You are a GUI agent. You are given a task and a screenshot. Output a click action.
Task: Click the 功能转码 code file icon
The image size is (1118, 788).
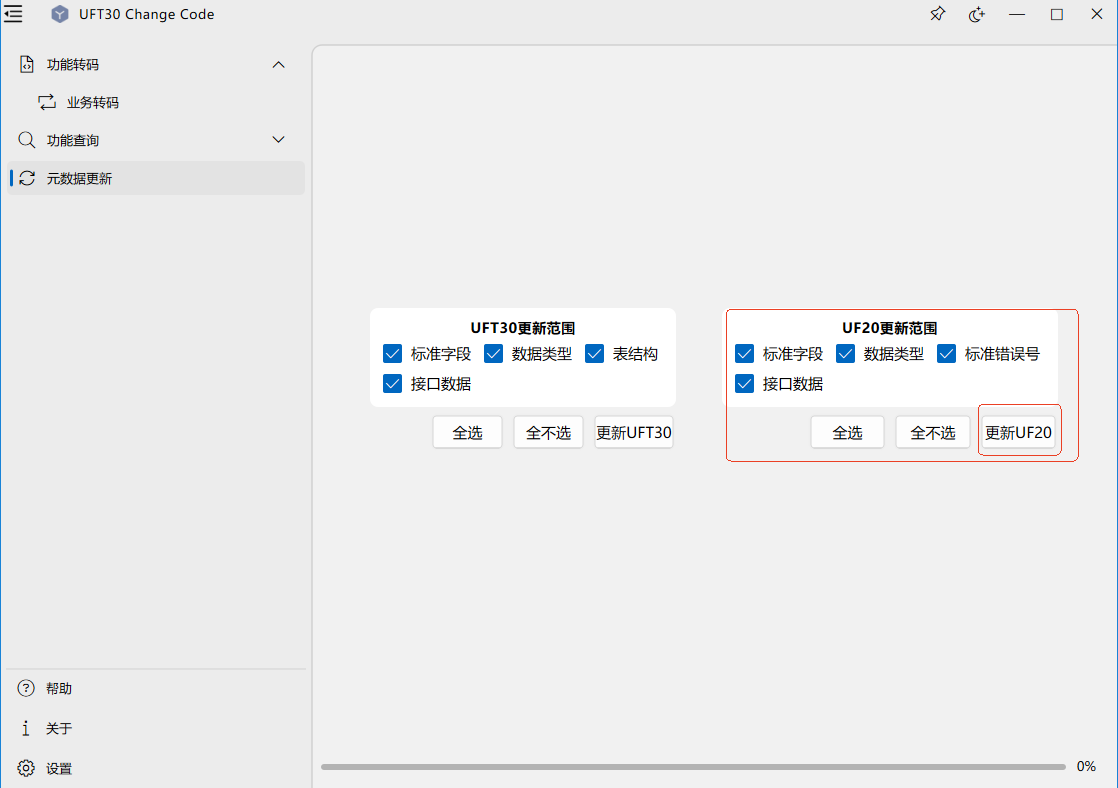[26, 64]
